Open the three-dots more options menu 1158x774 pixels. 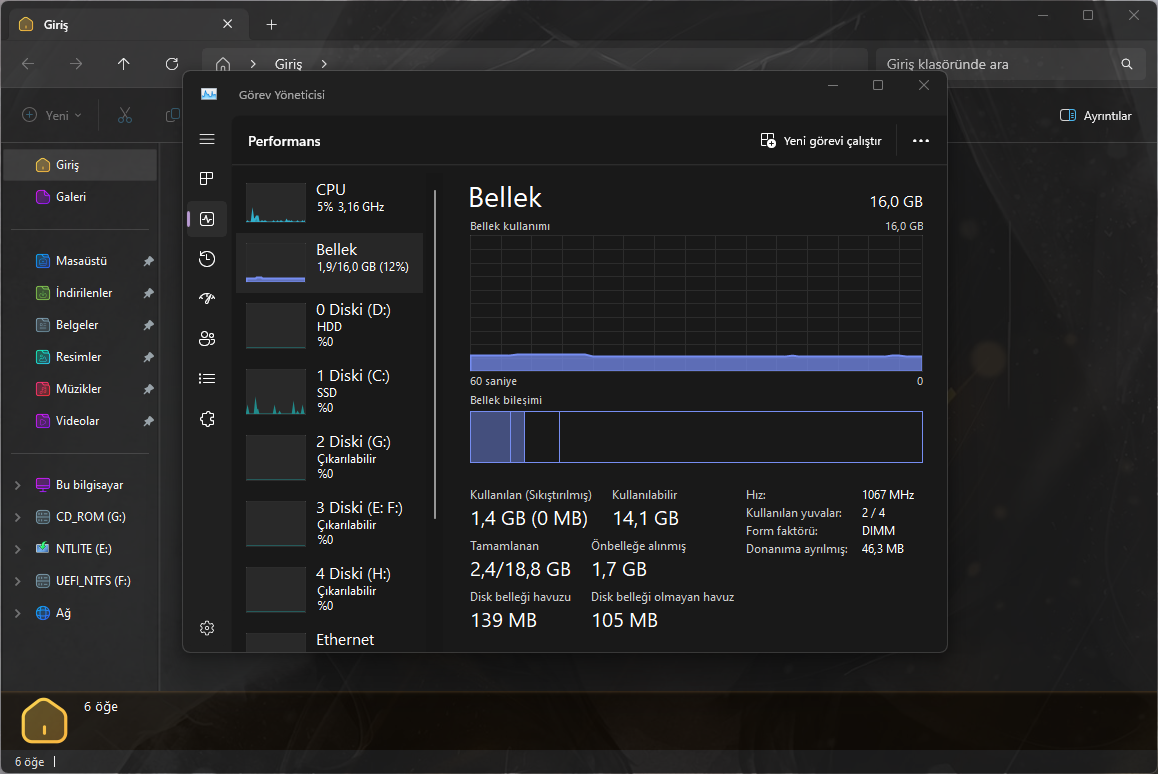[921, 141]
